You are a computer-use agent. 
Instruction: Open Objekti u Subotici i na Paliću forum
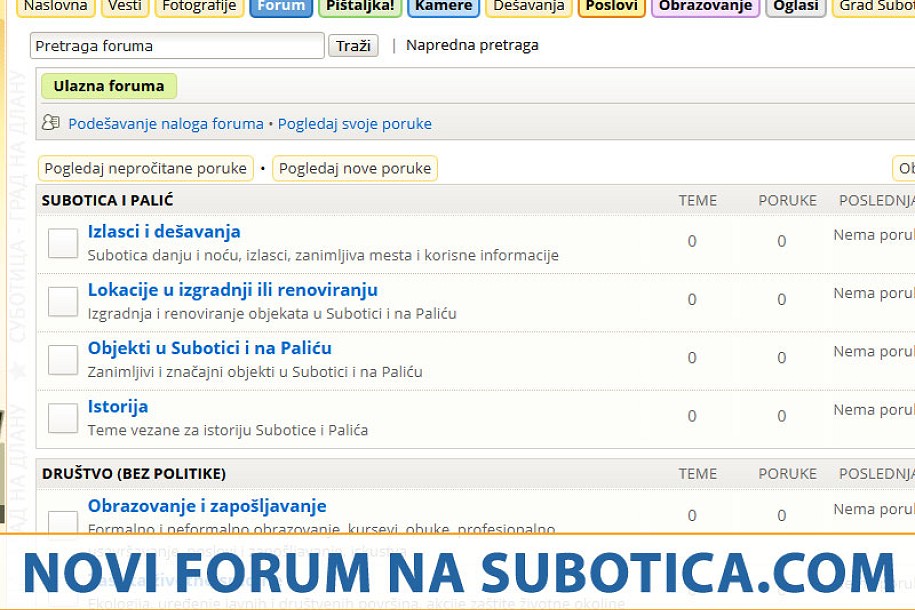point(209,348)
